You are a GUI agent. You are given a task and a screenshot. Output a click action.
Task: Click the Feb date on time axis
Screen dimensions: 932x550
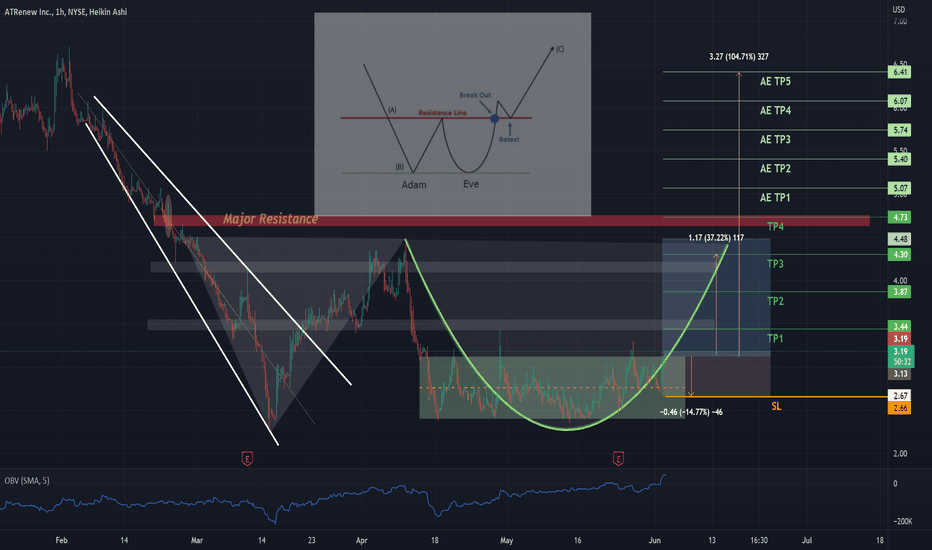click(61, 540)
